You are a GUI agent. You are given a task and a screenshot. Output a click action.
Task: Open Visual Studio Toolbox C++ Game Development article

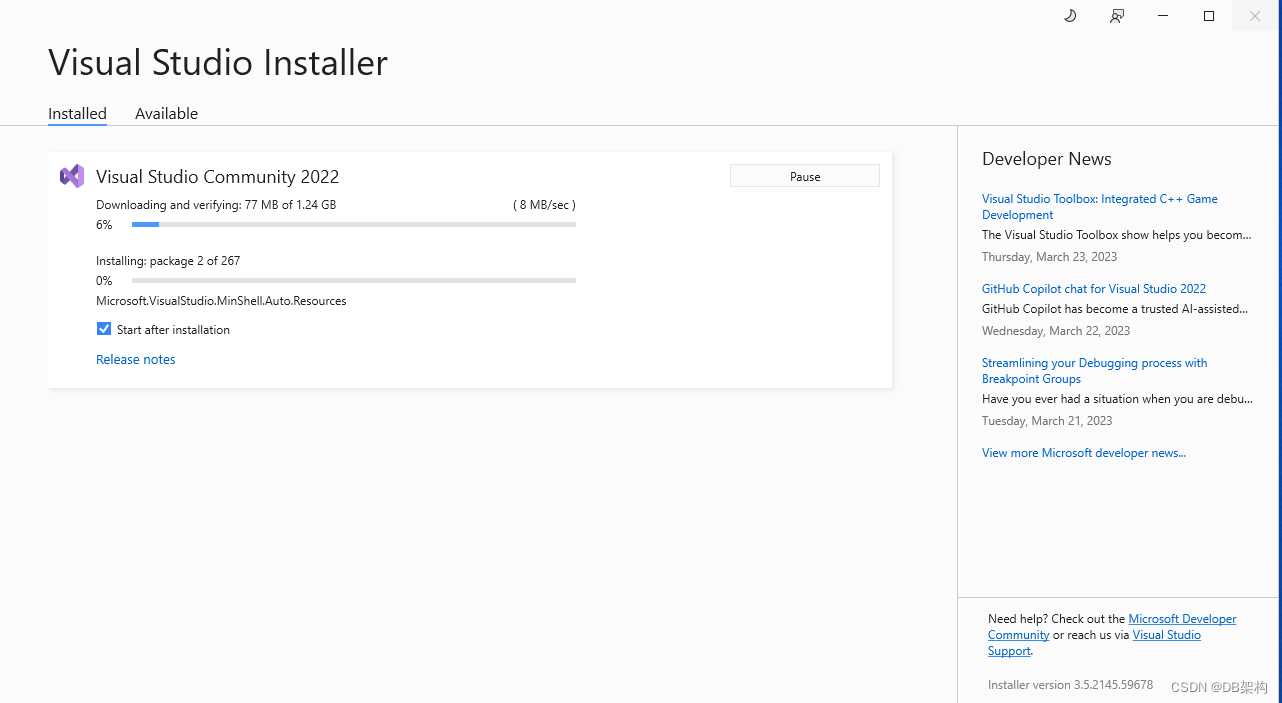[x=1100, y=207]
